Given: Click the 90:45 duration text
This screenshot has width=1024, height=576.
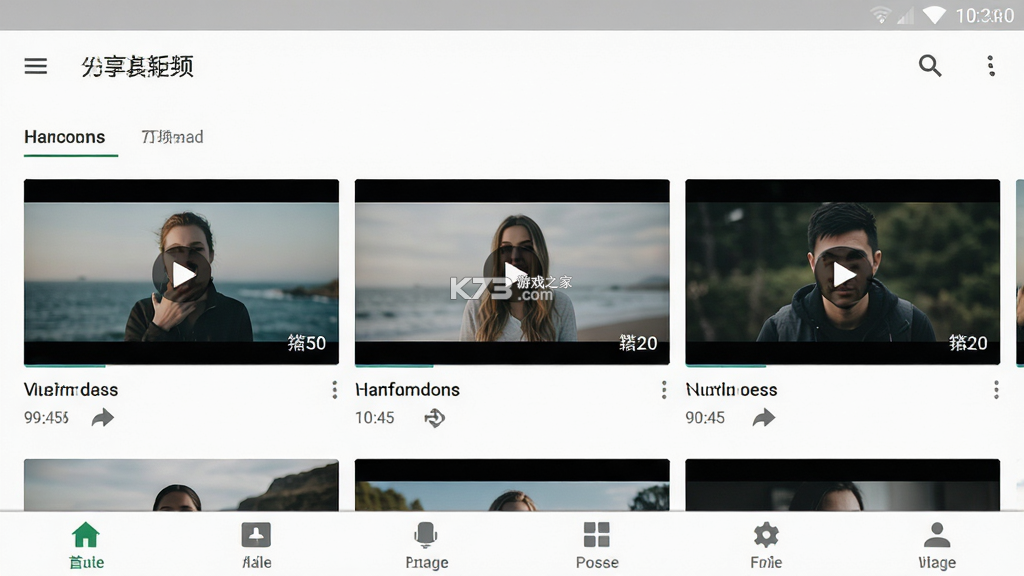Looking at the screenshot, I should pyautogui.click(x=705, y=417).
